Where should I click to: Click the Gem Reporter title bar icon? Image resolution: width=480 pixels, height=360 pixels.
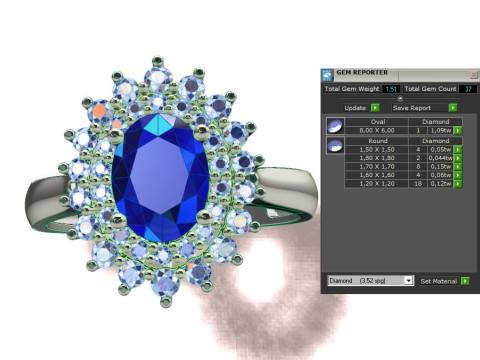pos(327,75)
